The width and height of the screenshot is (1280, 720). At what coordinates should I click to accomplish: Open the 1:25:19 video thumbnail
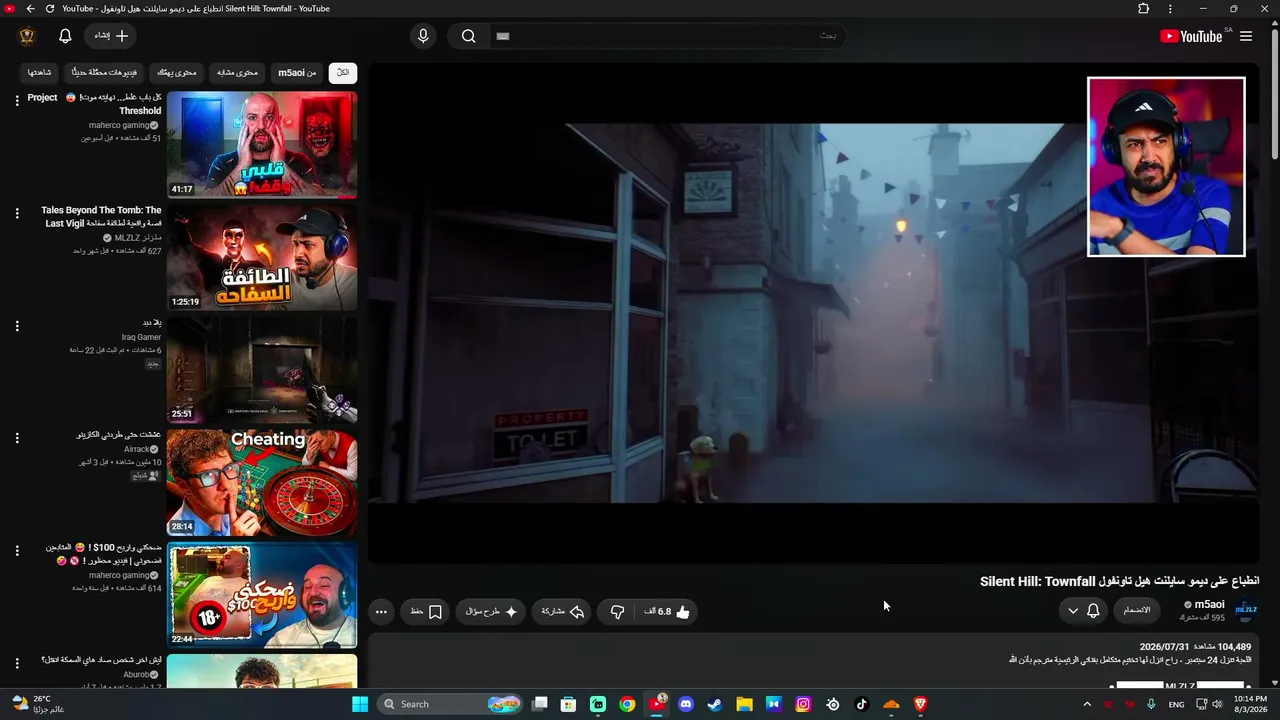pos(262,258)
